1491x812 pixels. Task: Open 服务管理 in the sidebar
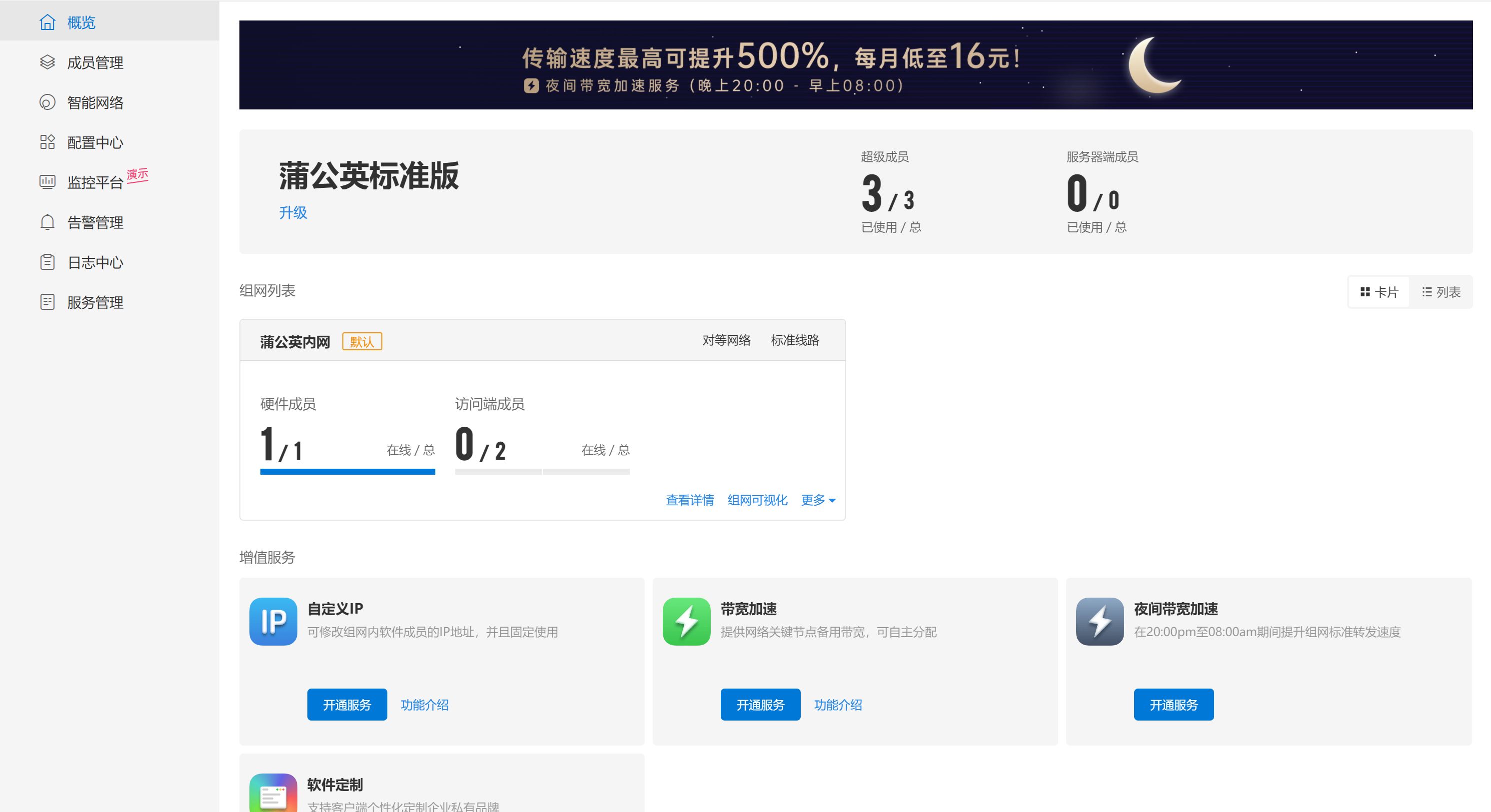click(109, 302)
